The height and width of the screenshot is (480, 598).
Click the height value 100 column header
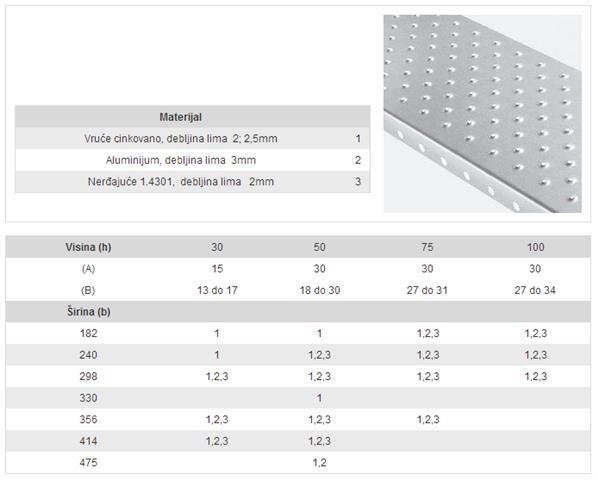(x=535, y=247)
